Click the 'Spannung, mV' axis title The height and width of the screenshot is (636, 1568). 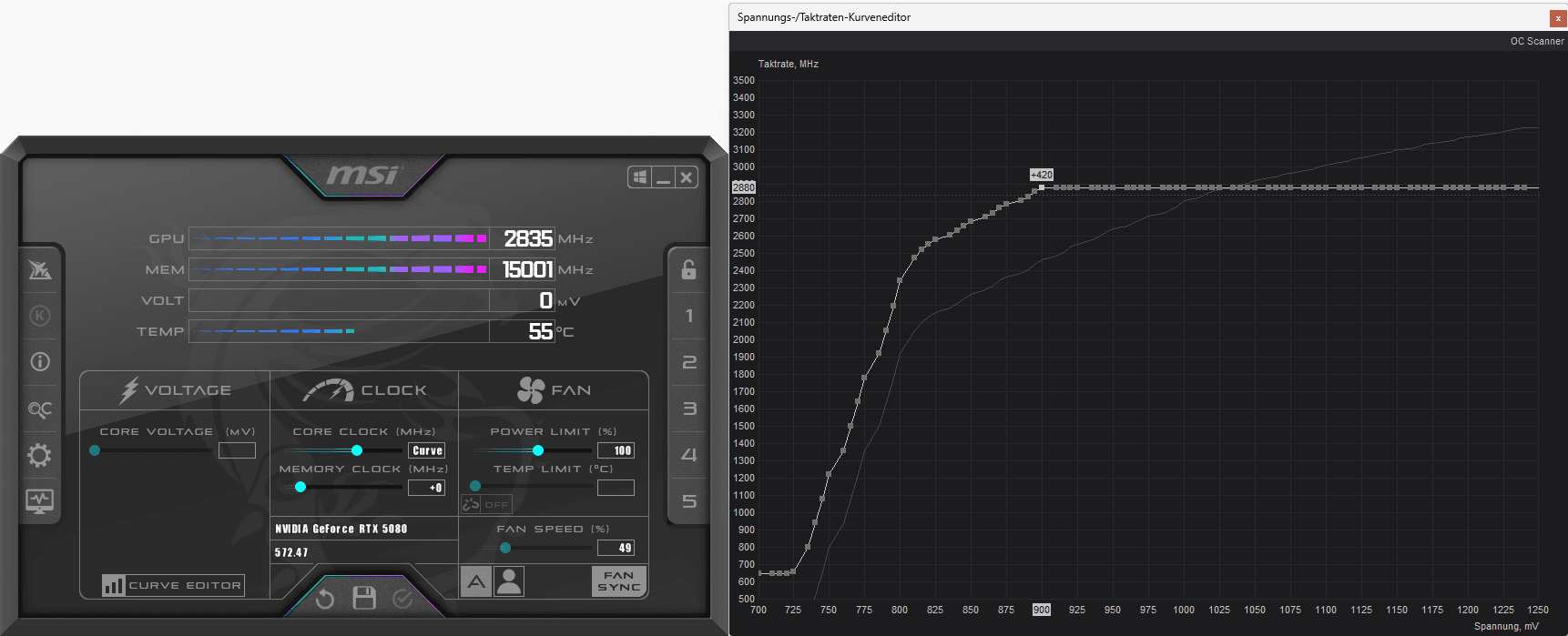click(x=1506, y=626)
